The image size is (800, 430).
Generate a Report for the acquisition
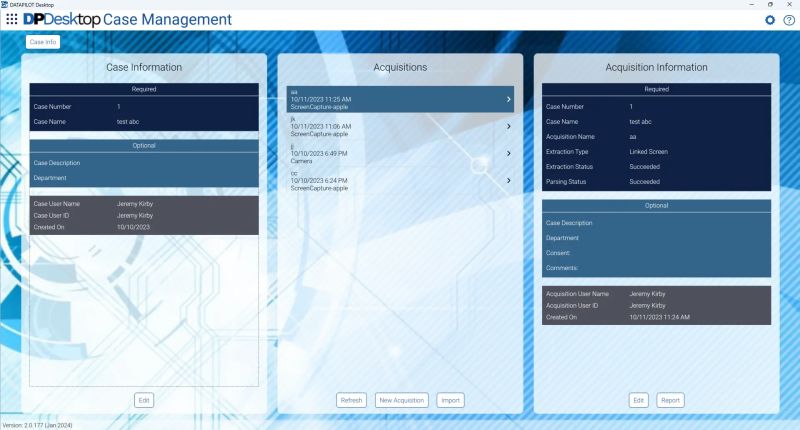coord(670,400)
